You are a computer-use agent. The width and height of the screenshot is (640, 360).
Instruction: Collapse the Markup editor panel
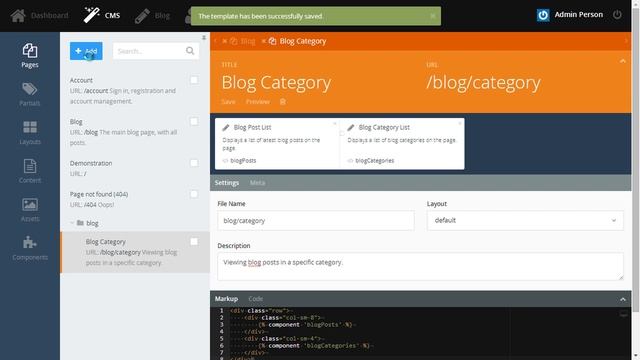pyautogui.click(x=622, y=299)
